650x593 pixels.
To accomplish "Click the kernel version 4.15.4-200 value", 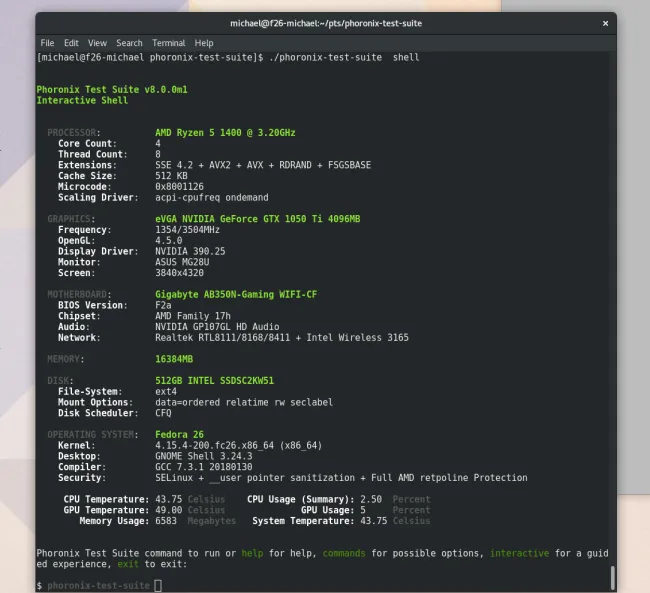I will pos(238,445).
